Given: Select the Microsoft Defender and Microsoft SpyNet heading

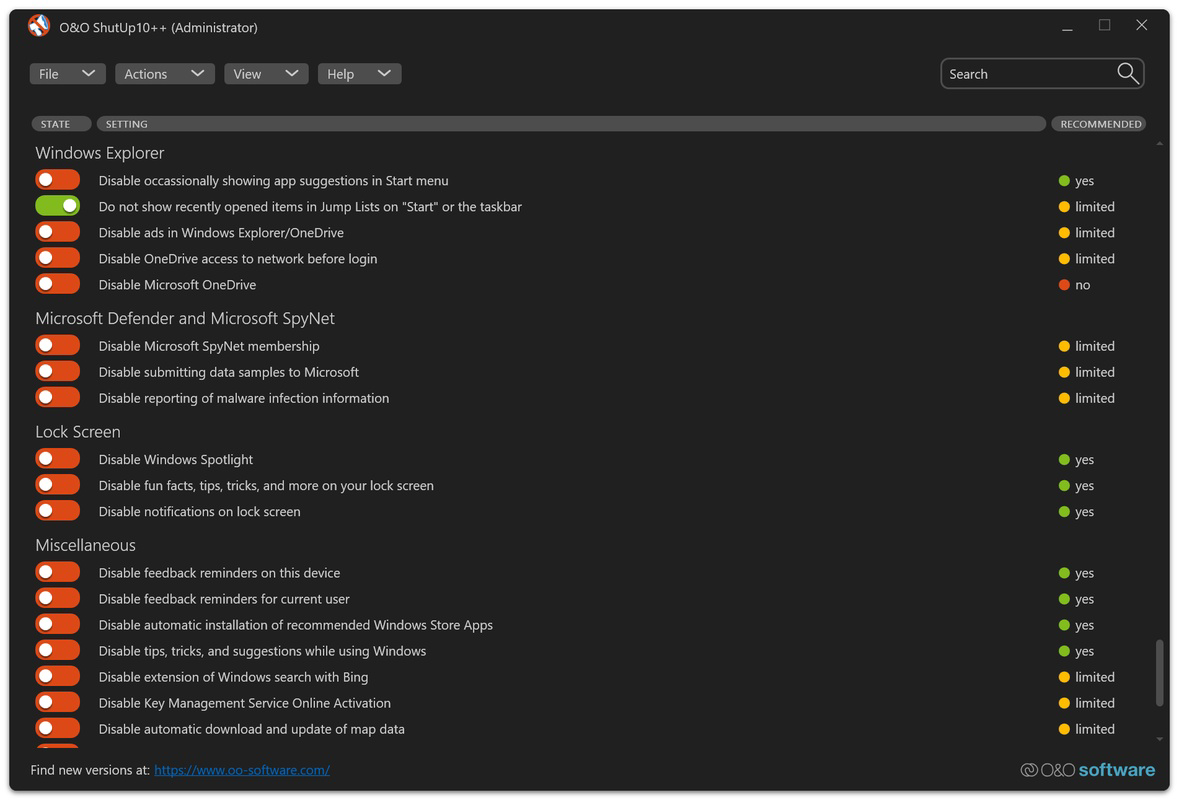Looking at the screenshot, I should (x=185, y=318).
